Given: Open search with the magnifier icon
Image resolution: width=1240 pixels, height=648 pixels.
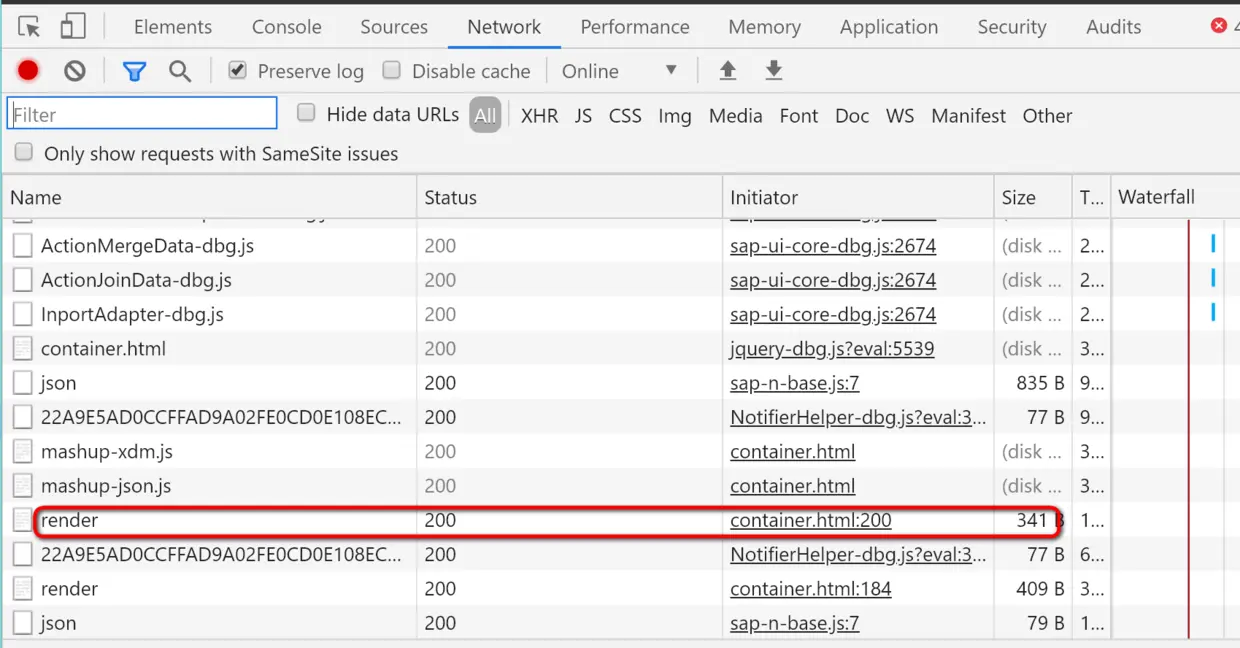Looking at the screenshot, I should [180, 70].
